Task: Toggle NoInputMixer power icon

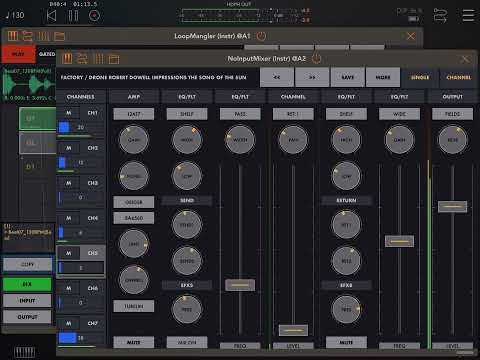Action: pyautogui.click(x=316, y=59)
